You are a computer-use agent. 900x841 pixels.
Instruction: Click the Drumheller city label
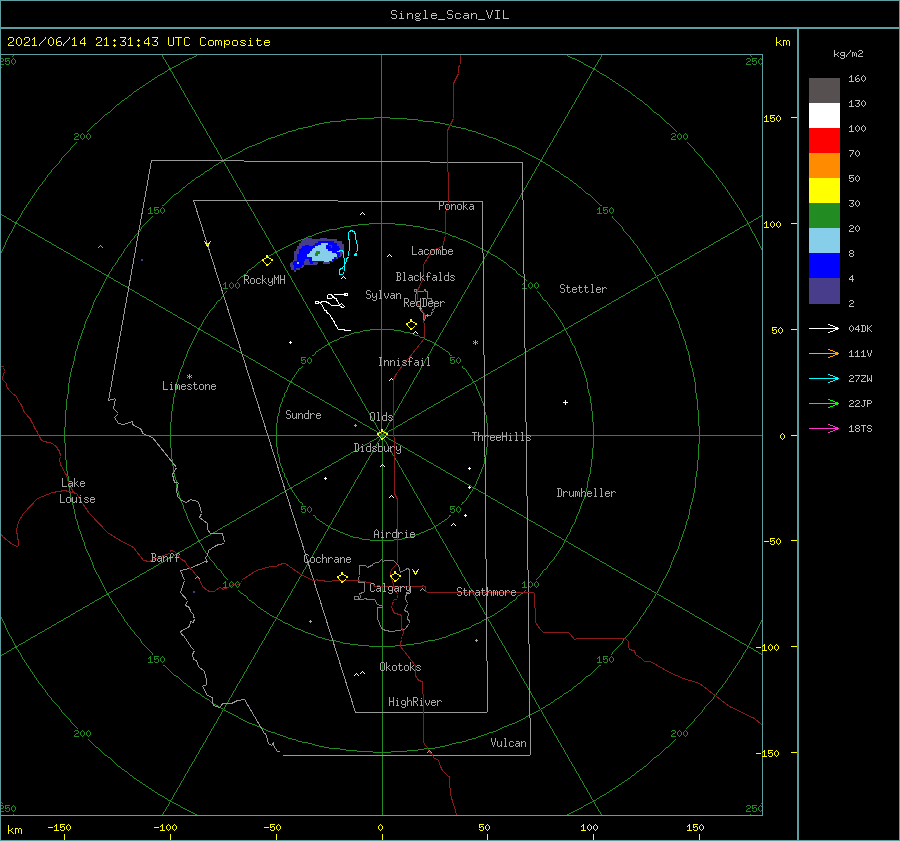[586, 493]
